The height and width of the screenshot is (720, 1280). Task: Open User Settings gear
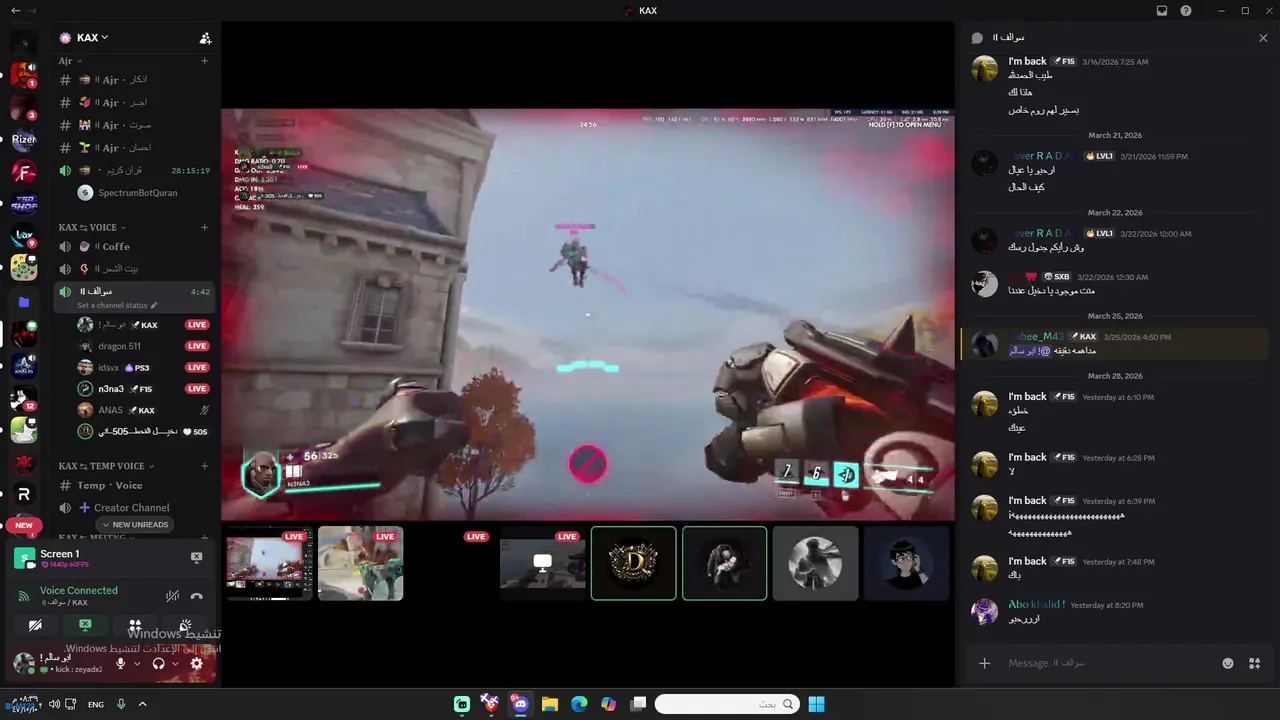[x=196, y=663]
